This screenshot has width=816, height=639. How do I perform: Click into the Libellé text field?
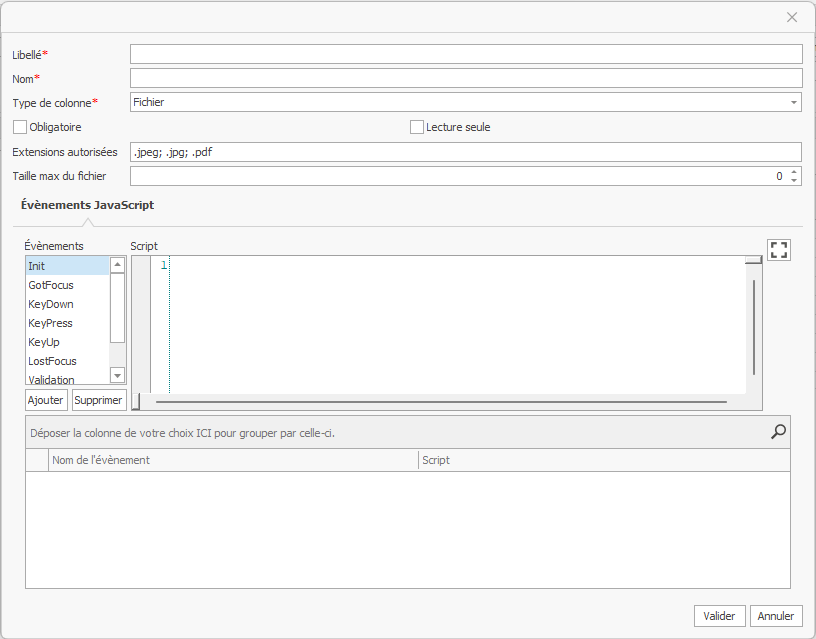coord(466,54)
